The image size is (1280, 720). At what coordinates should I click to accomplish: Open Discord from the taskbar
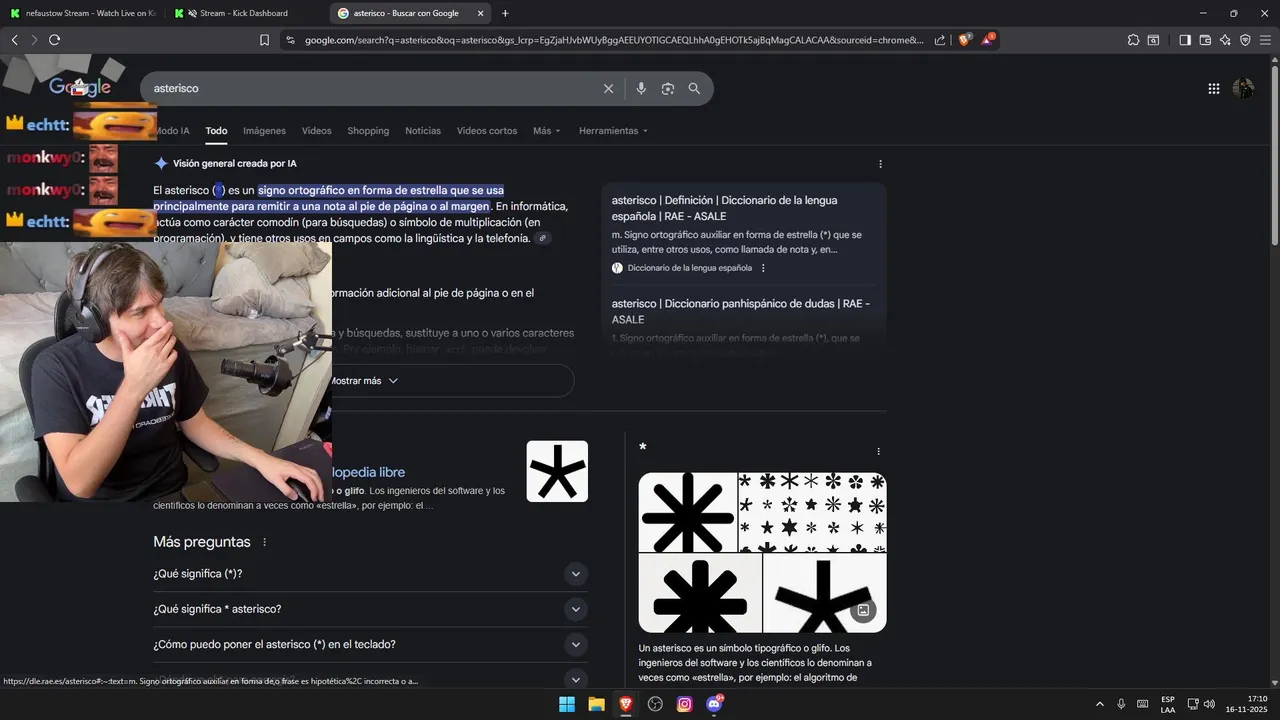(714, 704)
